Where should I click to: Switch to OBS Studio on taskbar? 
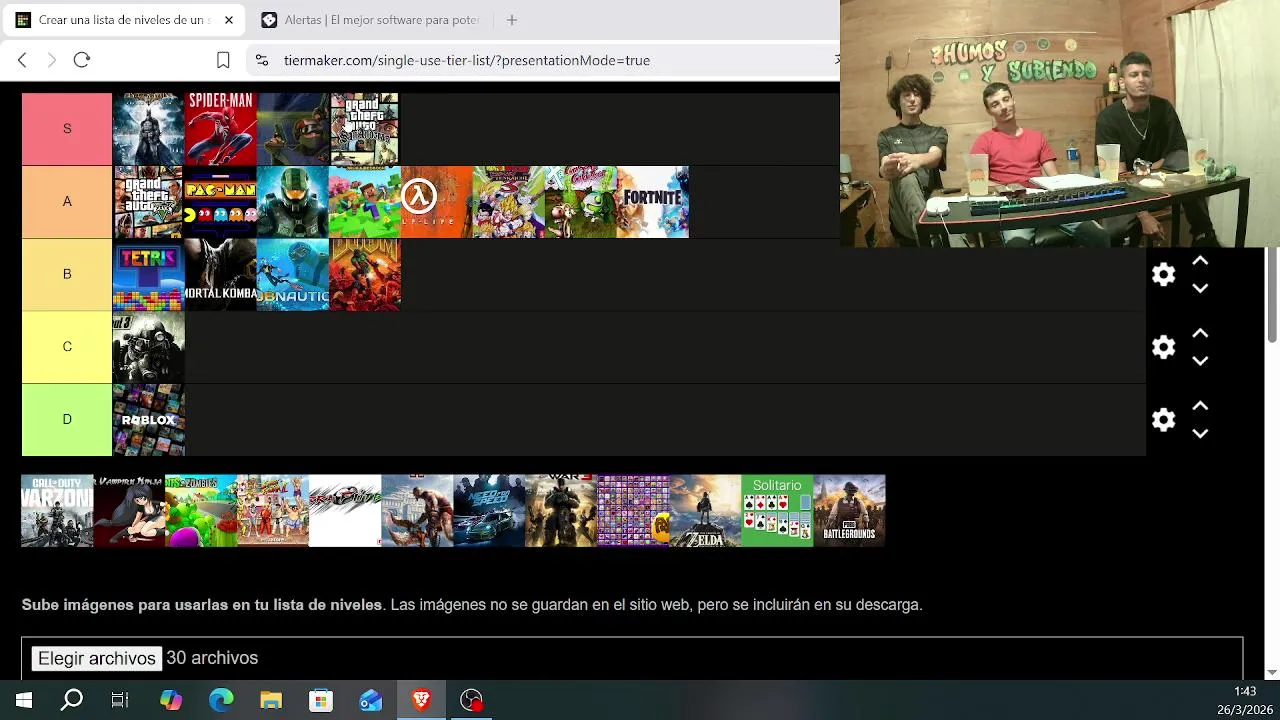[471, 700]
